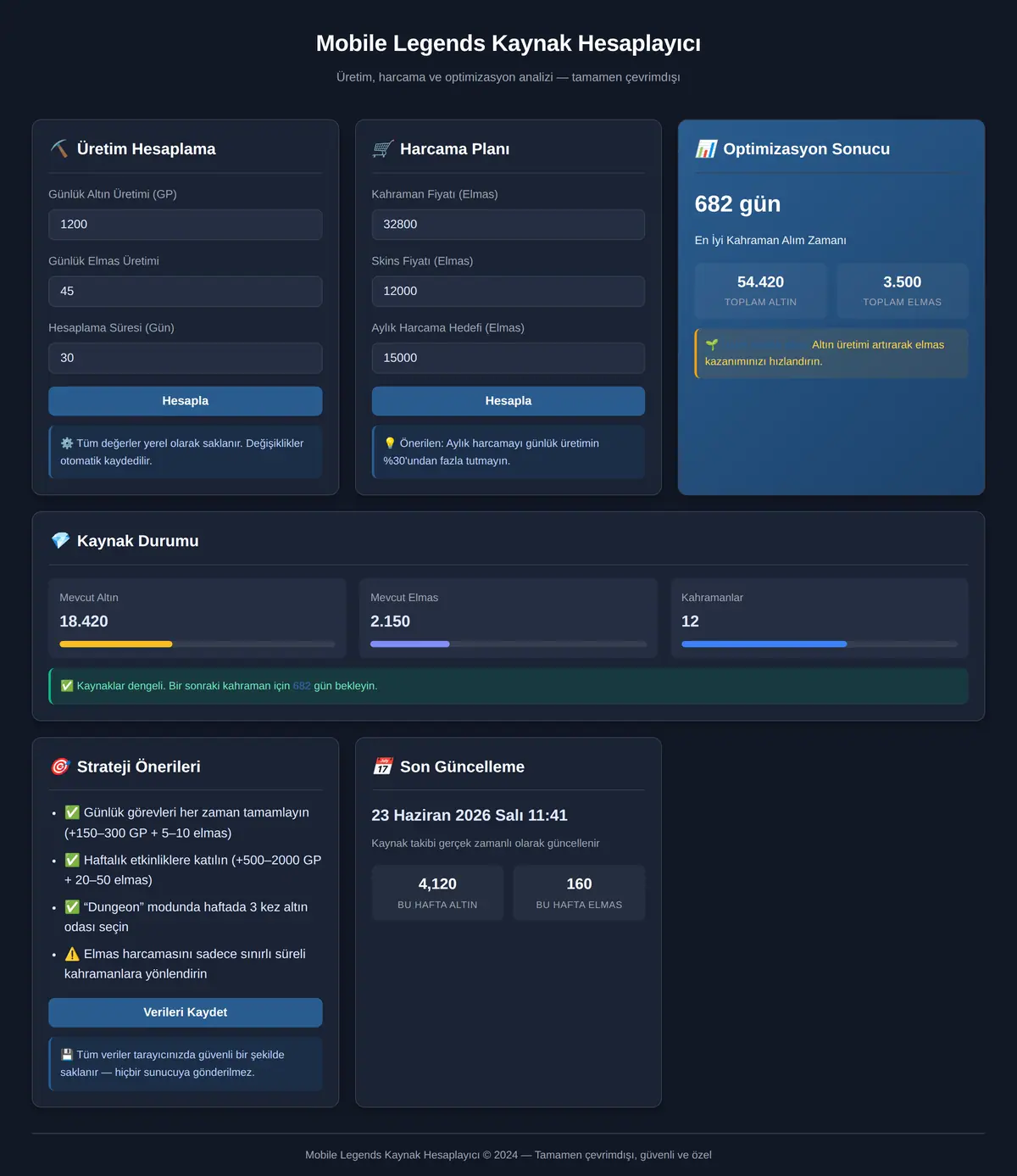This screenshot has height=1176, width=1017.
Task: Click the yellow Mevcut Altın progress bar
Action: pyautogui.click(x=116, y=644)
